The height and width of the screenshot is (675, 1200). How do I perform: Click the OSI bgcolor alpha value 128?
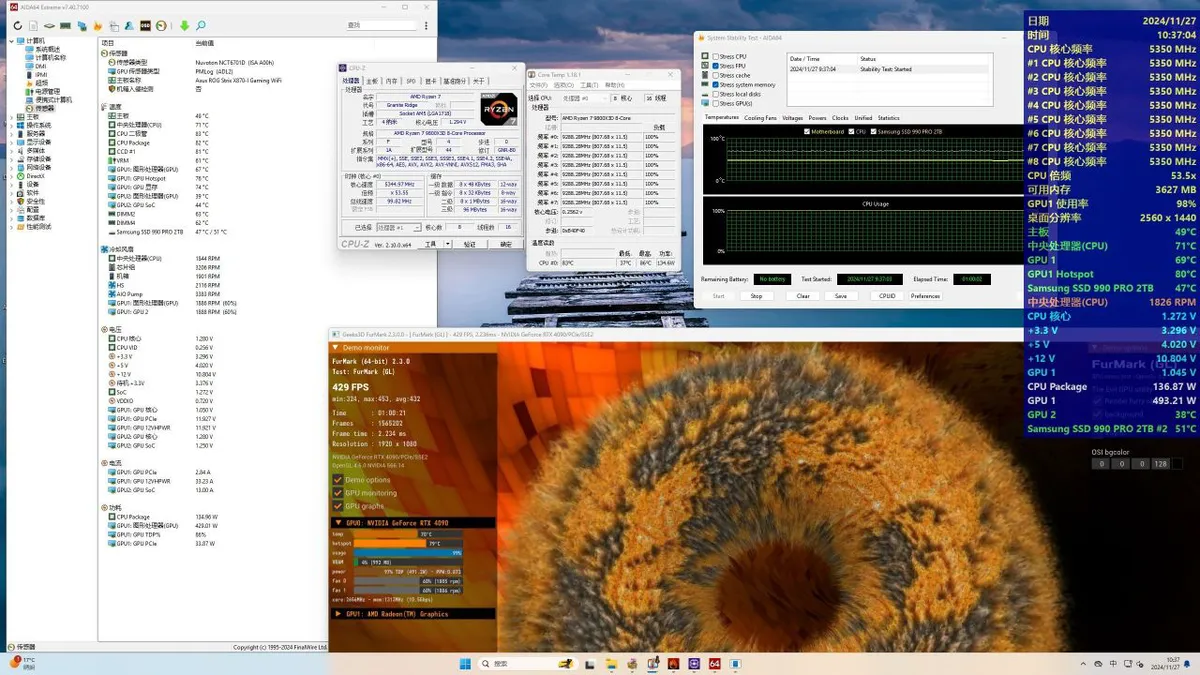click(1159, 464)
